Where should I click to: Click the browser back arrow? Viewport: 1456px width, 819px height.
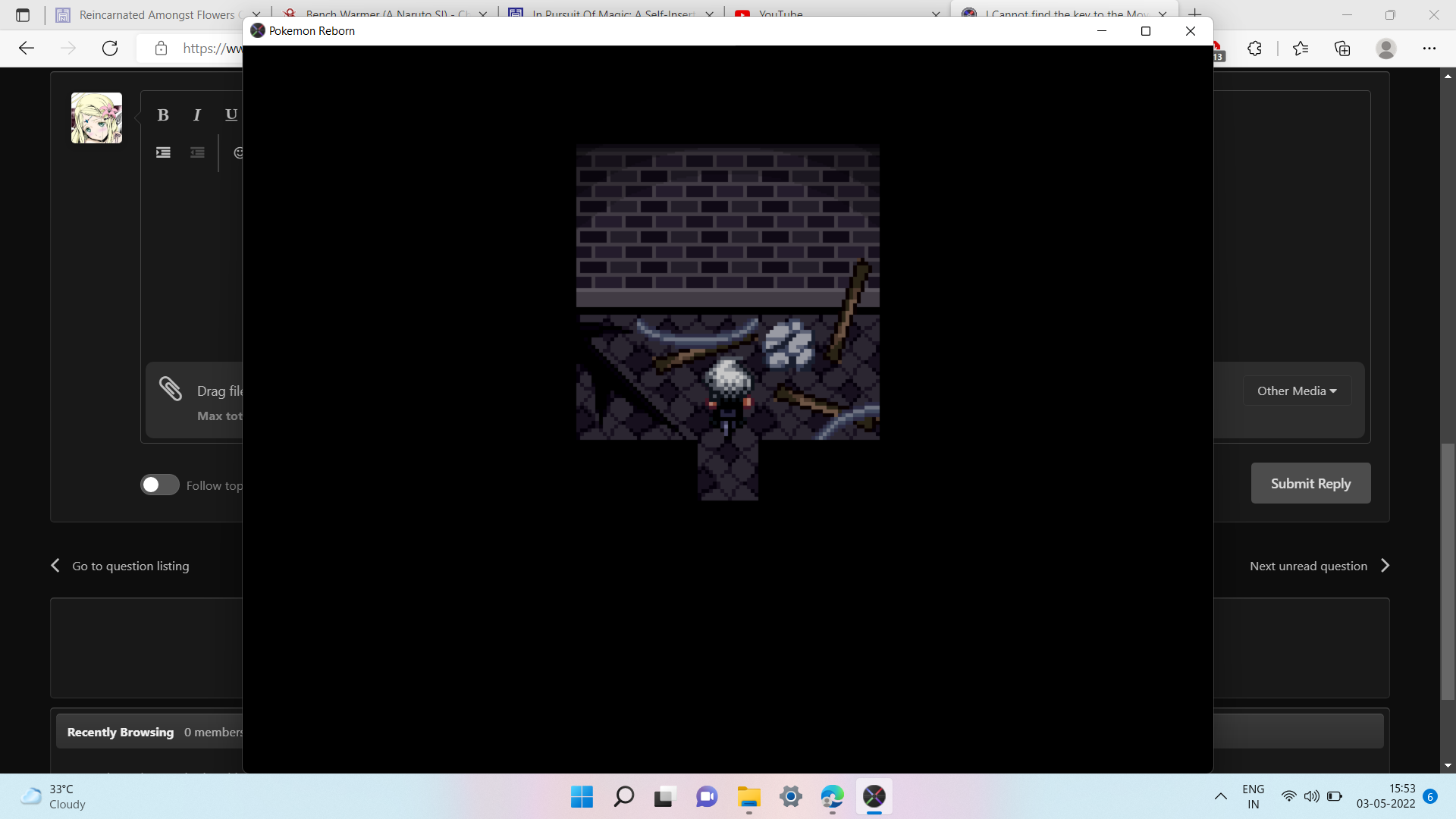pyautogui.click(x=27, y=49)
